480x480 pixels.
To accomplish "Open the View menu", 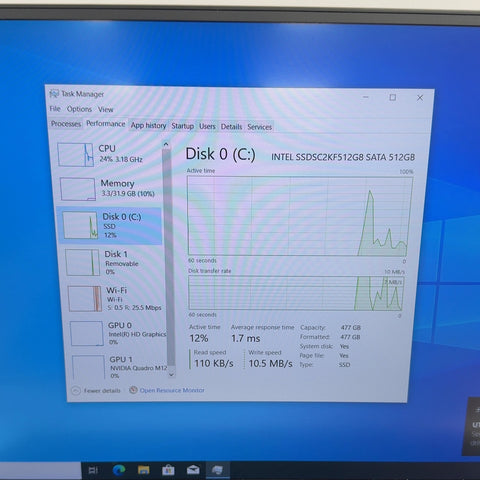I will [x=105, y=110].
